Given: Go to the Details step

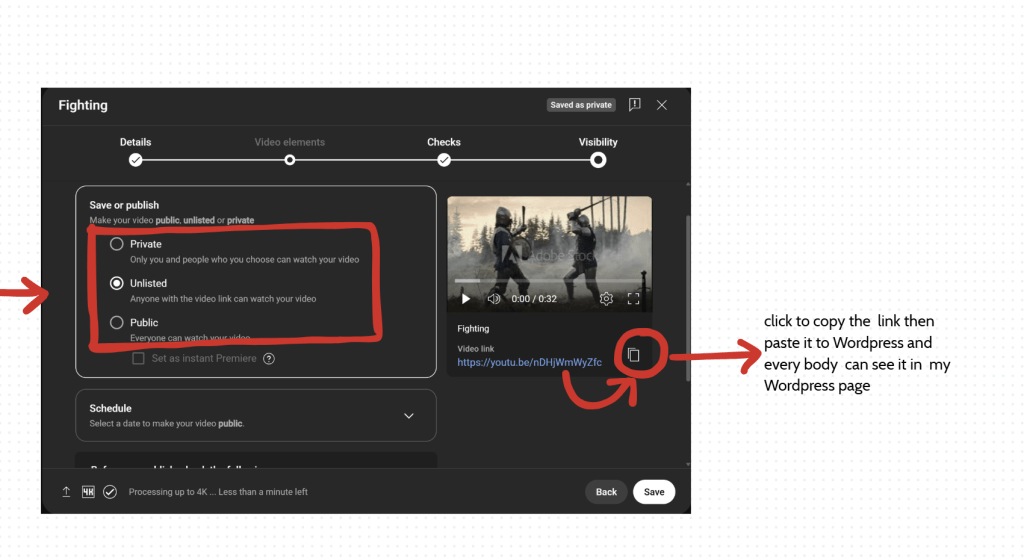Looking at the screenshot, I should [x=135, y=160].
